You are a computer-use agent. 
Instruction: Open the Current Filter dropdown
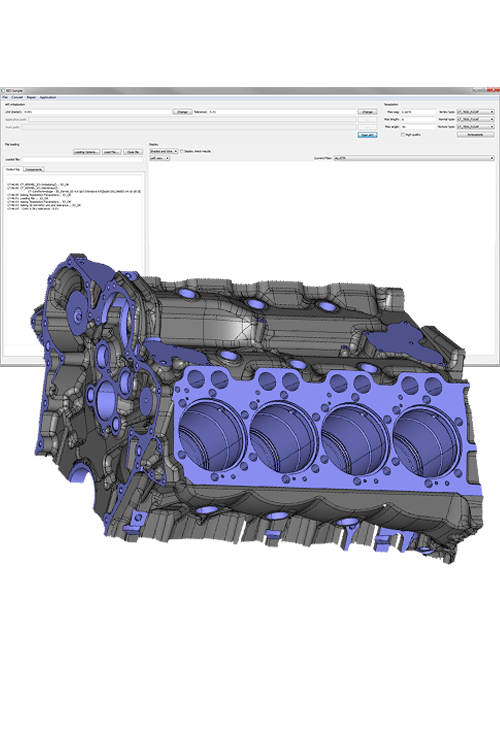tap(414, 158)
